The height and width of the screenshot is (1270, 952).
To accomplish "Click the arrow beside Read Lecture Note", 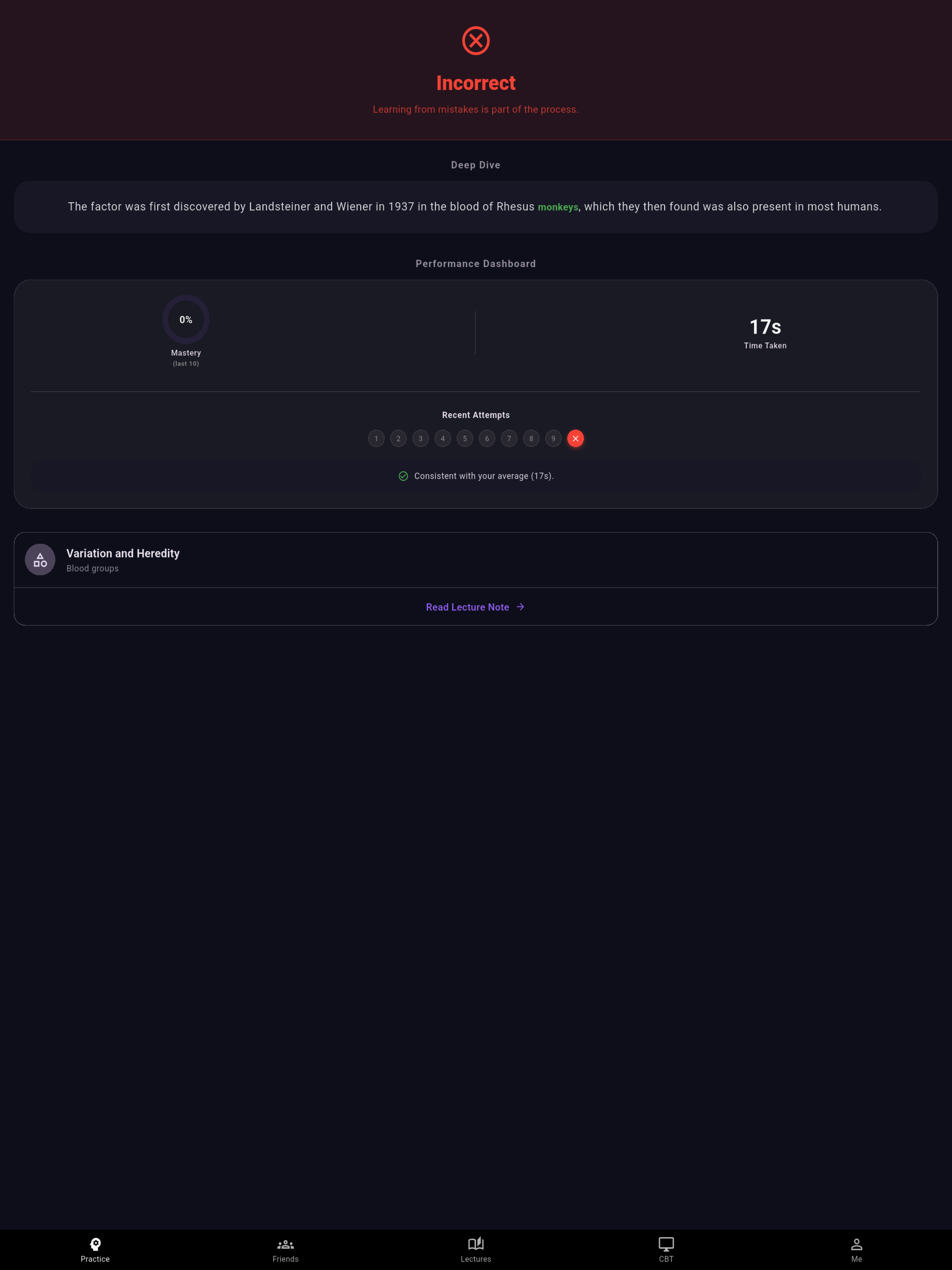I will coord(520,607).
